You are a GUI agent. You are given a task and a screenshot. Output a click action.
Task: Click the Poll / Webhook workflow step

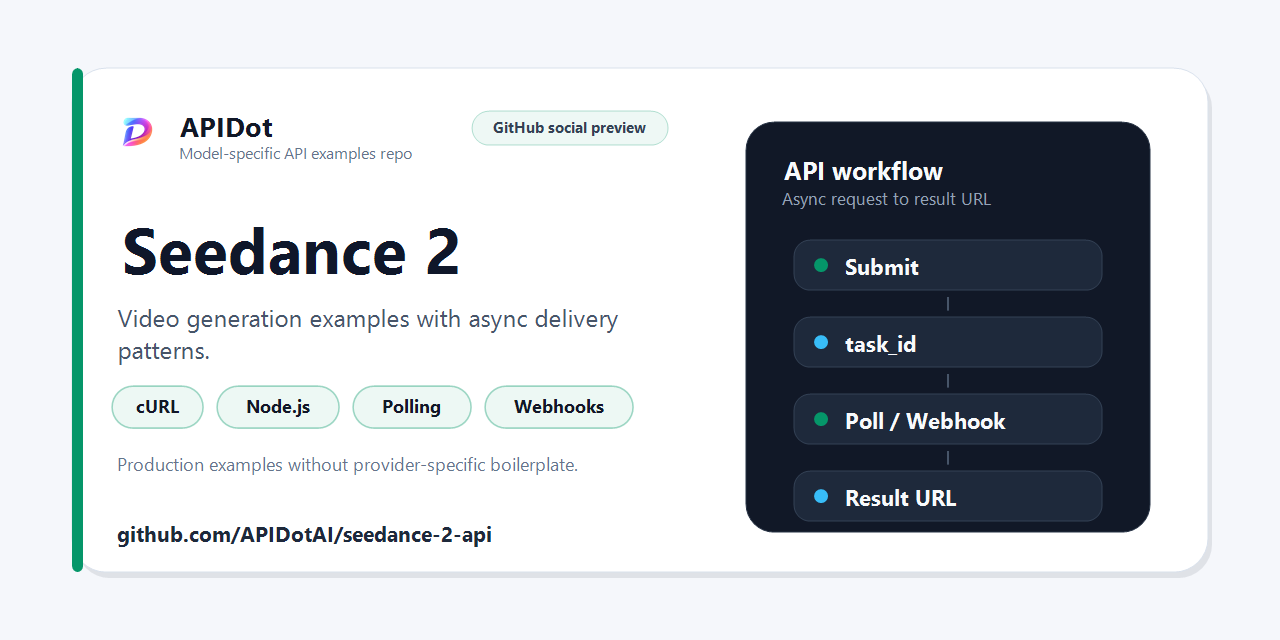click(948, 419)
